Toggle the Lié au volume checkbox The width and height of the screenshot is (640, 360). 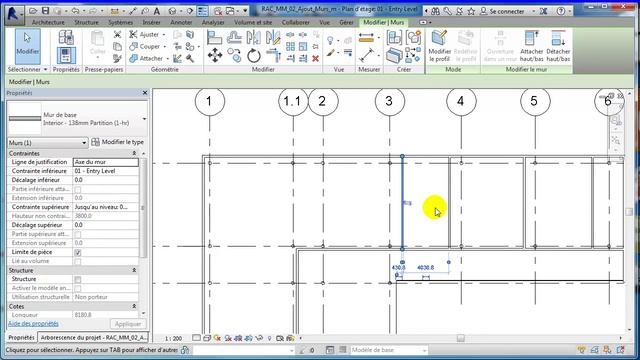[78, 261]
